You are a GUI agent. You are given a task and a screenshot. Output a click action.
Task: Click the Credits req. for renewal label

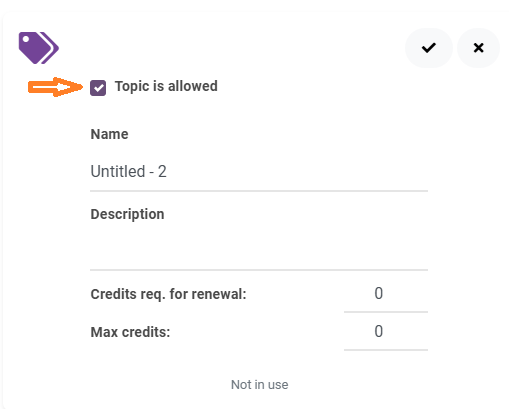point(168,294)
